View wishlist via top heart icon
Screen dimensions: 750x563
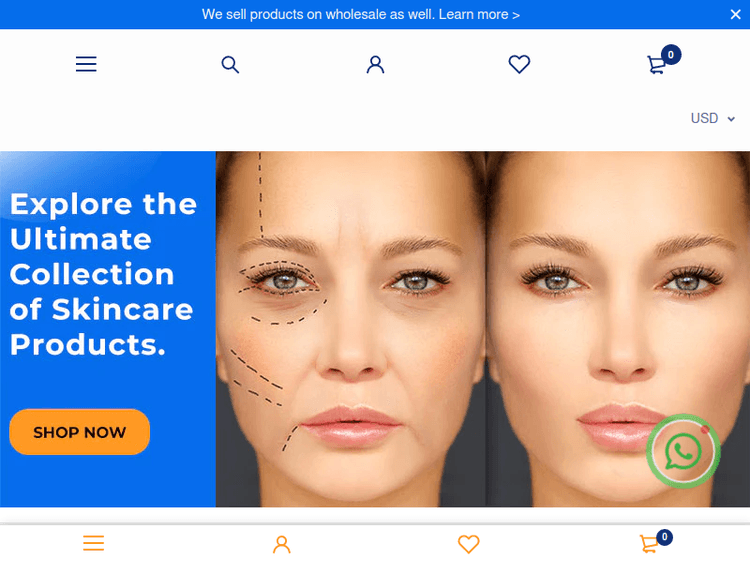(519, 64)
